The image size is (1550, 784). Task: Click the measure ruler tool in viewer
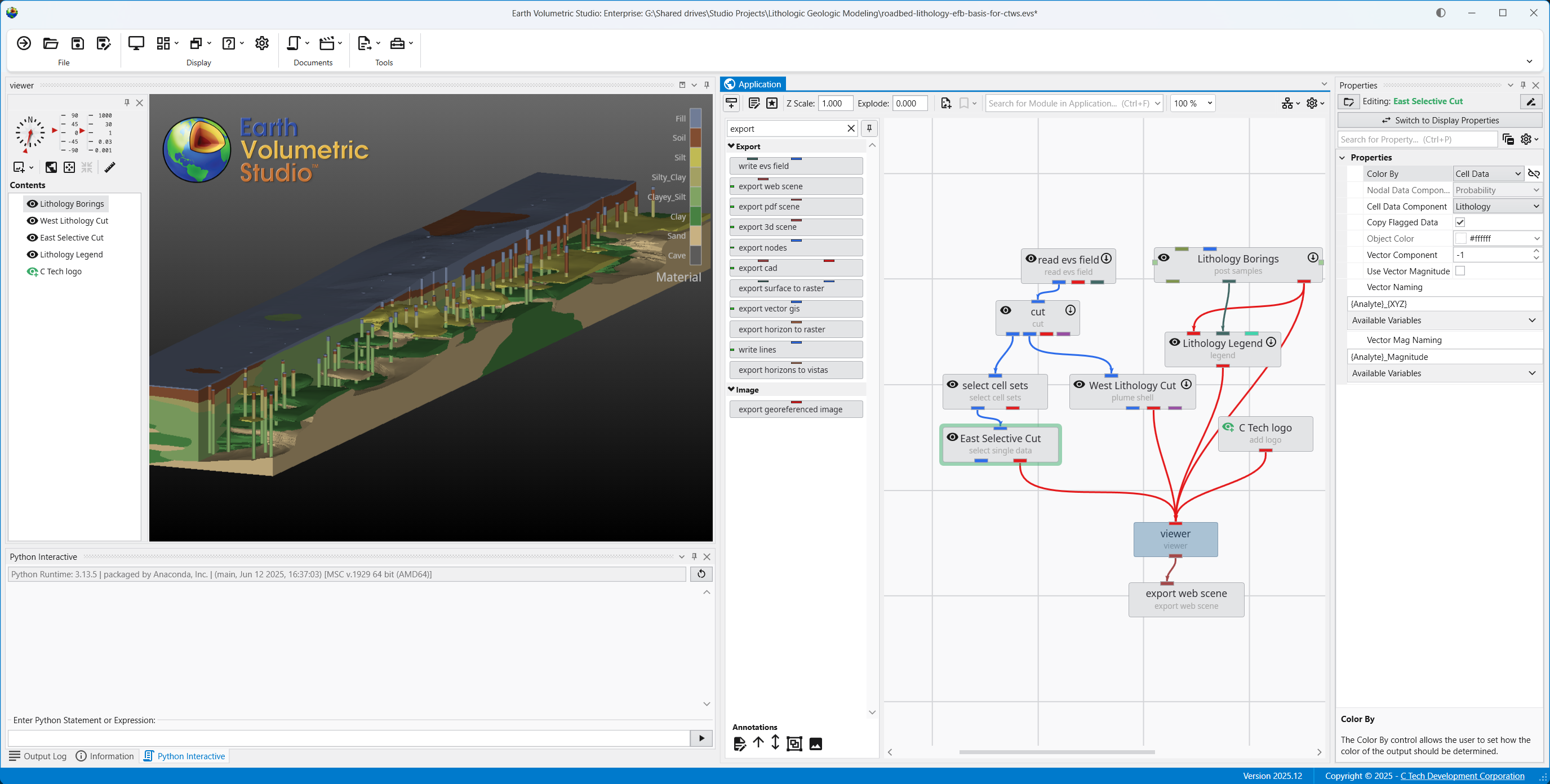[x=109, y=167]
